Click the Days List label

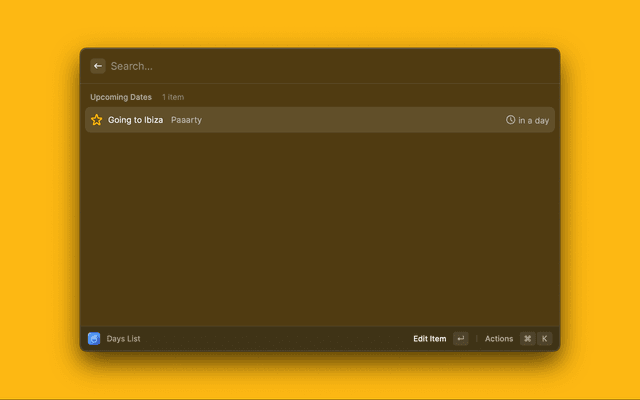124,339
